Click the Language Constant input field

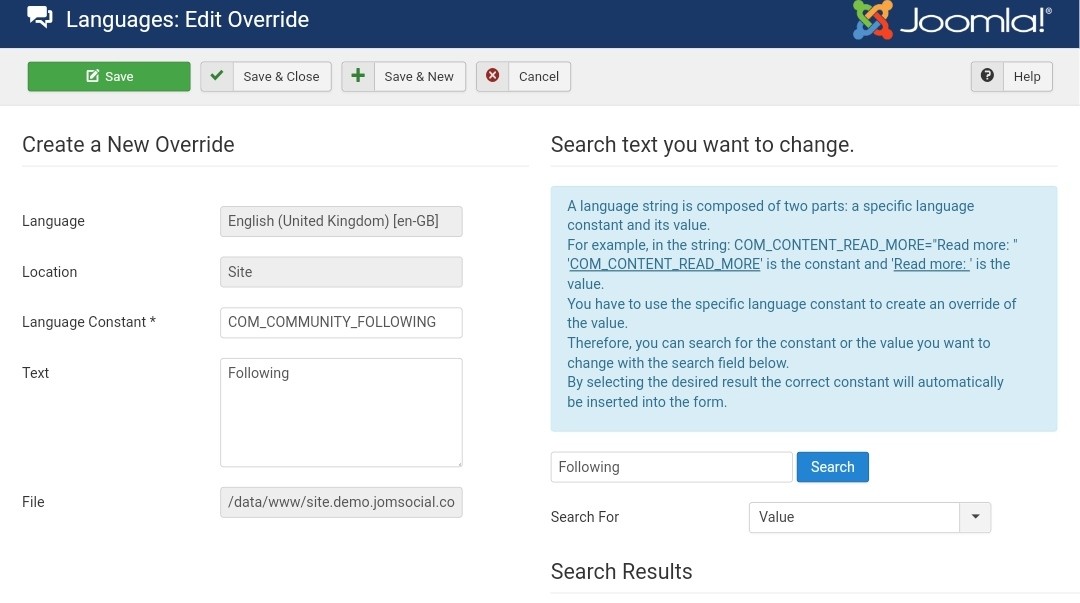click(x=341, y=322)
